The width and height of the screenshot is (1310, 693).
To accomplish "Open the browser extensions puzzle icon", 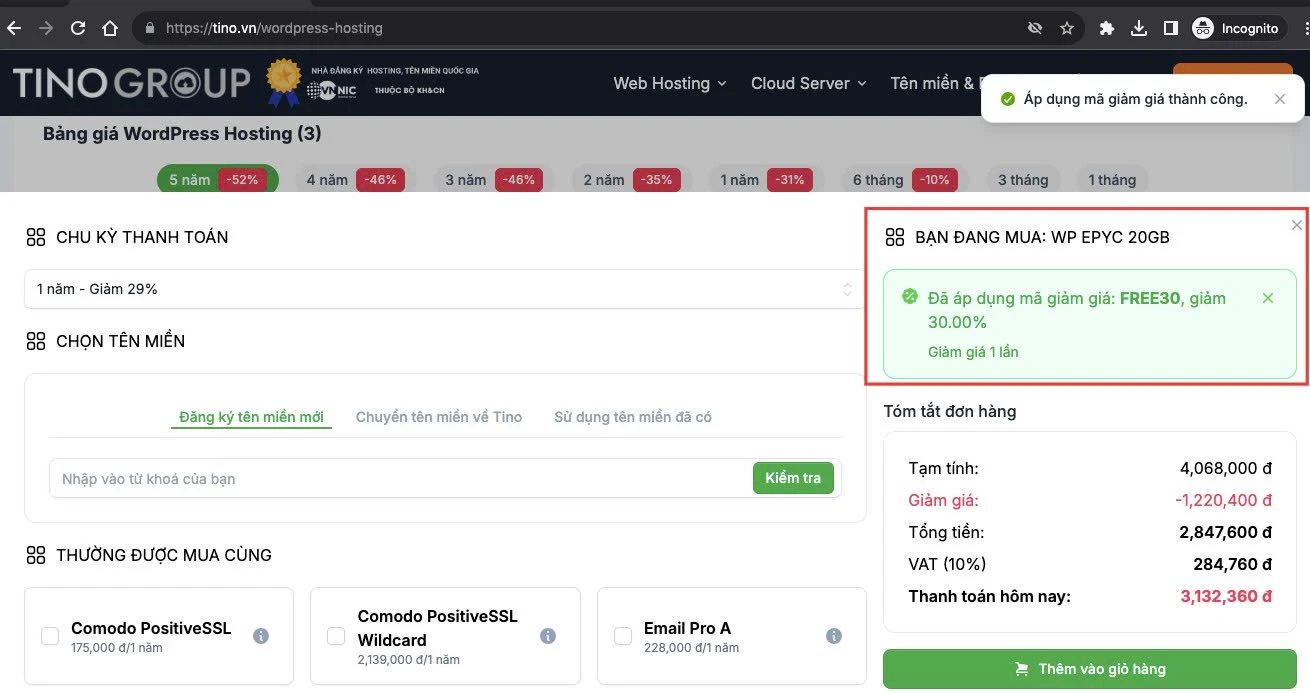I will [x=1107, y=28].
